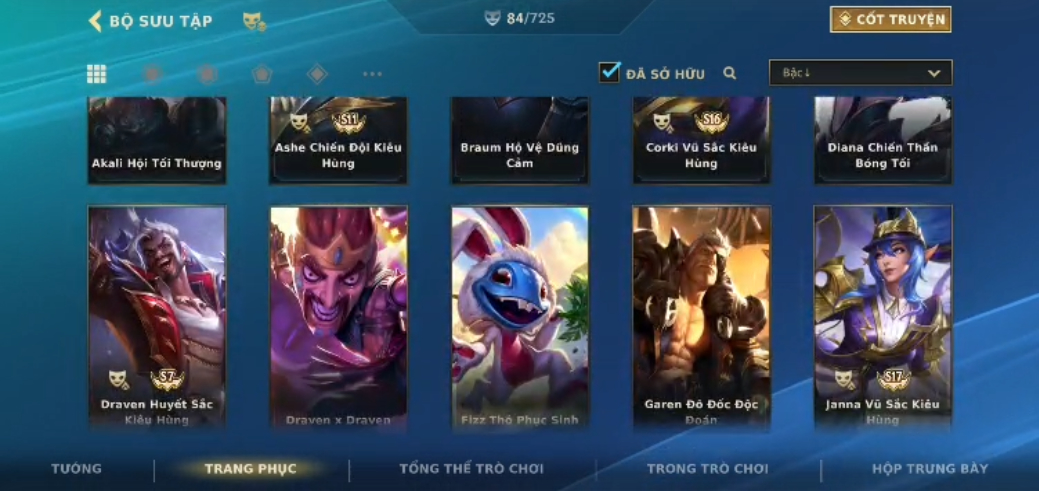The height and width of the screenshot is (491, 1039).
Task: Click the mask icon next to 84/725 counter
Action: [x=492, y=18]
